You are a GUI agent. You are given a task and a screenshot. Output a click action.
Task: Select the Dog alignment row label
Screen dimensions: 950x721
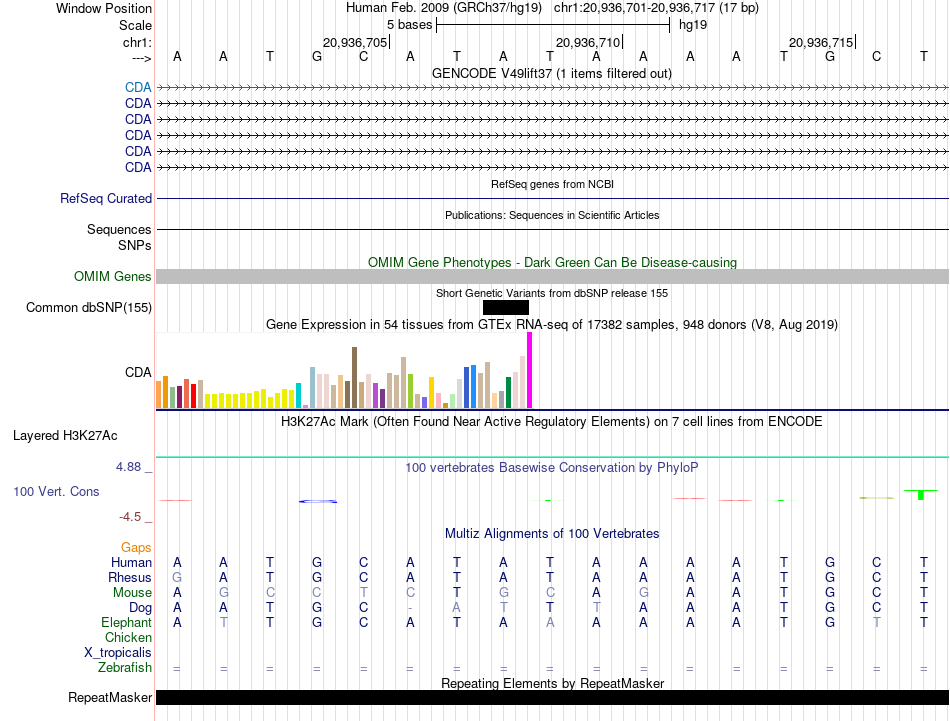click(140, 608)
